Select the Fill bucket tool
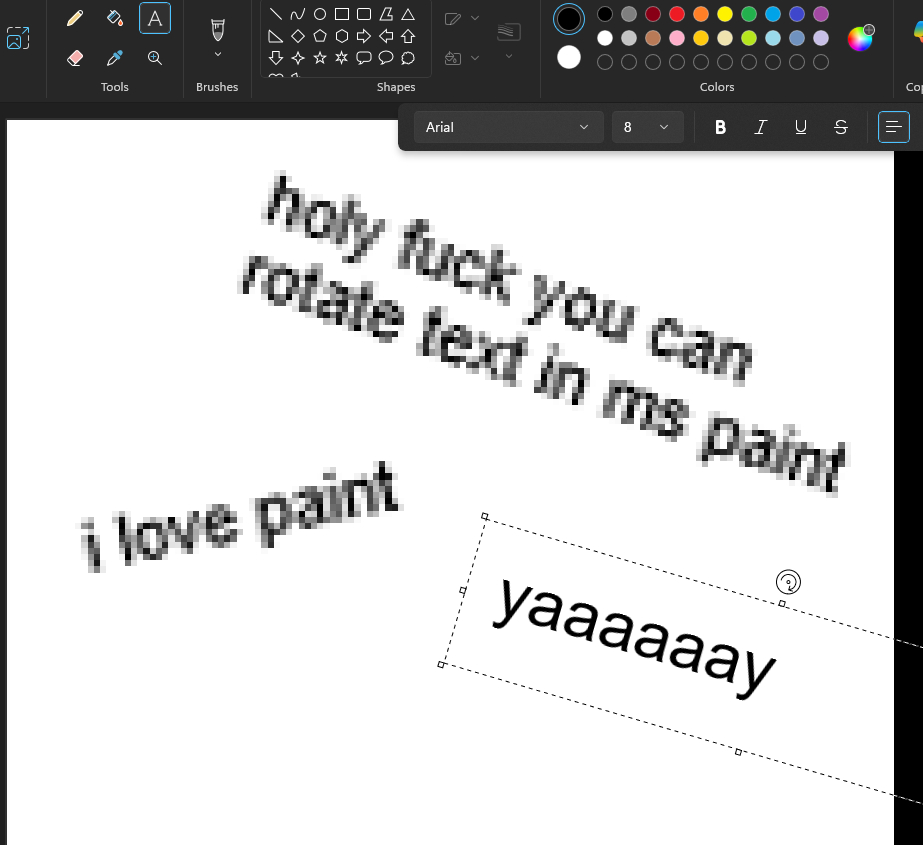 click(114, 18)
